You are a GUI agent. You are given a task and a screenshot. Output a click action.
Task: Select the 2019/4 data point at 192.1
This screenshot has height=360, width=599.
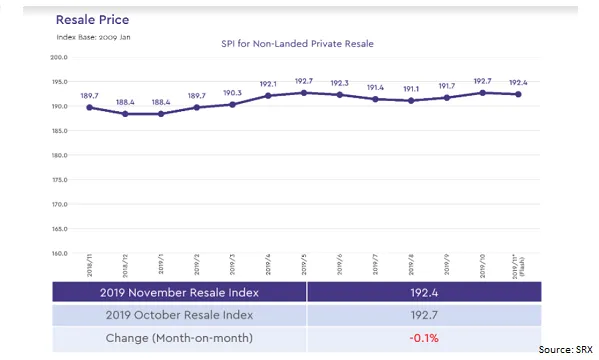pyautogui.click(x=268, y=96)
